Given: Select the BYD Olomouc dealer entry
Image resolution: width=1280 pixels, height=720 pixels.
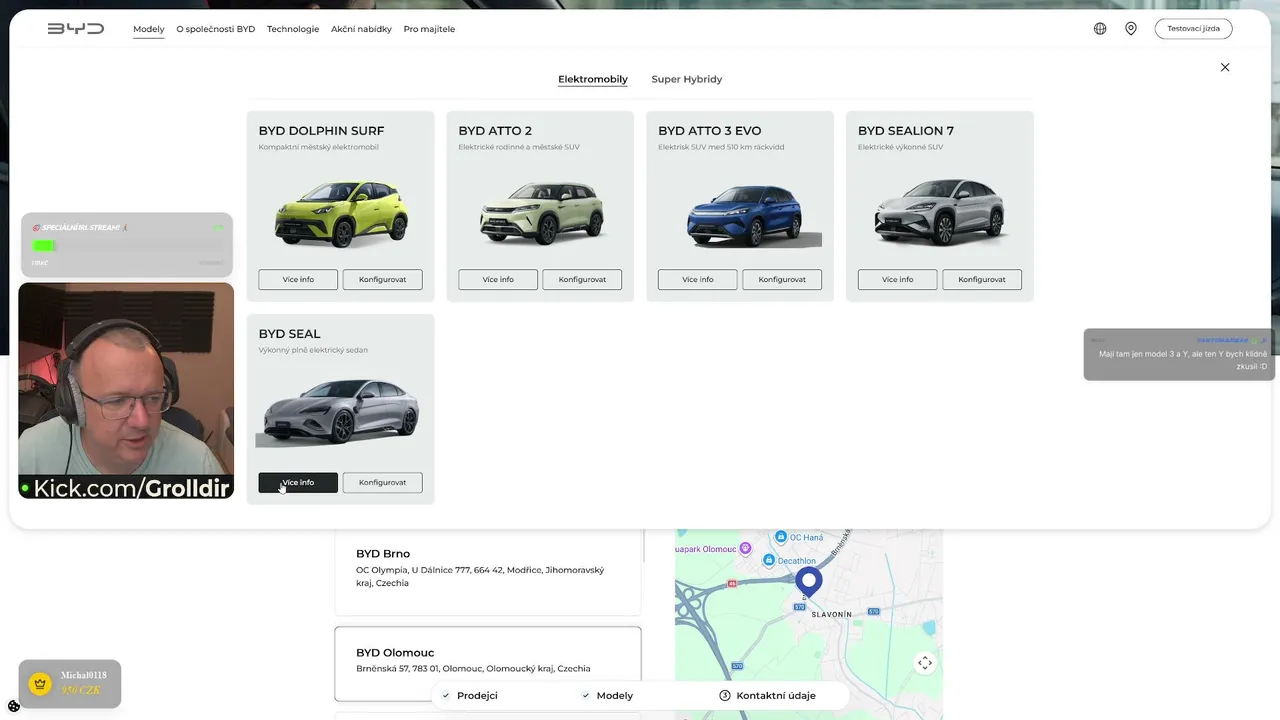Looking at the screenshot, I should pyautogui.click(x=488, y=664).
